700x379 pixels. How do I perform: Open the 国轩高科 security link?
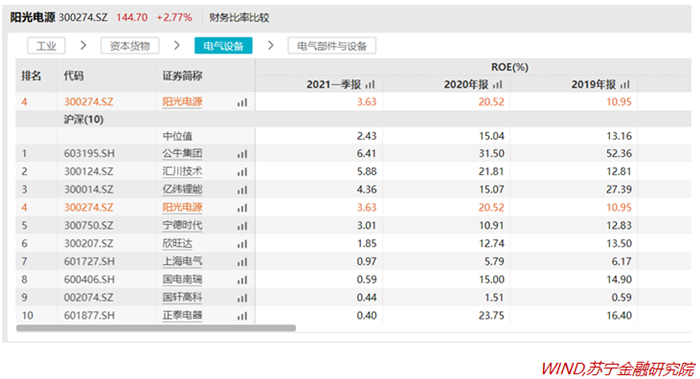[182, 297]
